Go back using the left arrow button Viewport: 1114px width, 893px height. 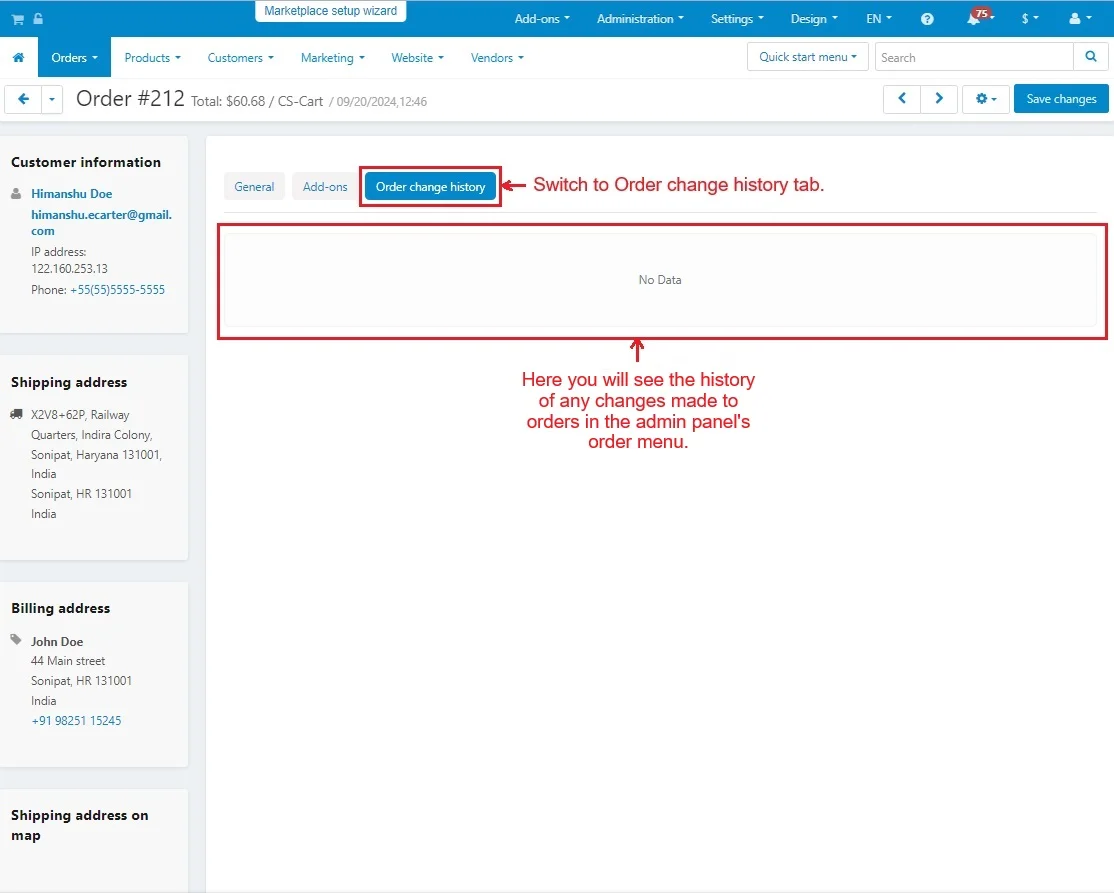point(23,99)
